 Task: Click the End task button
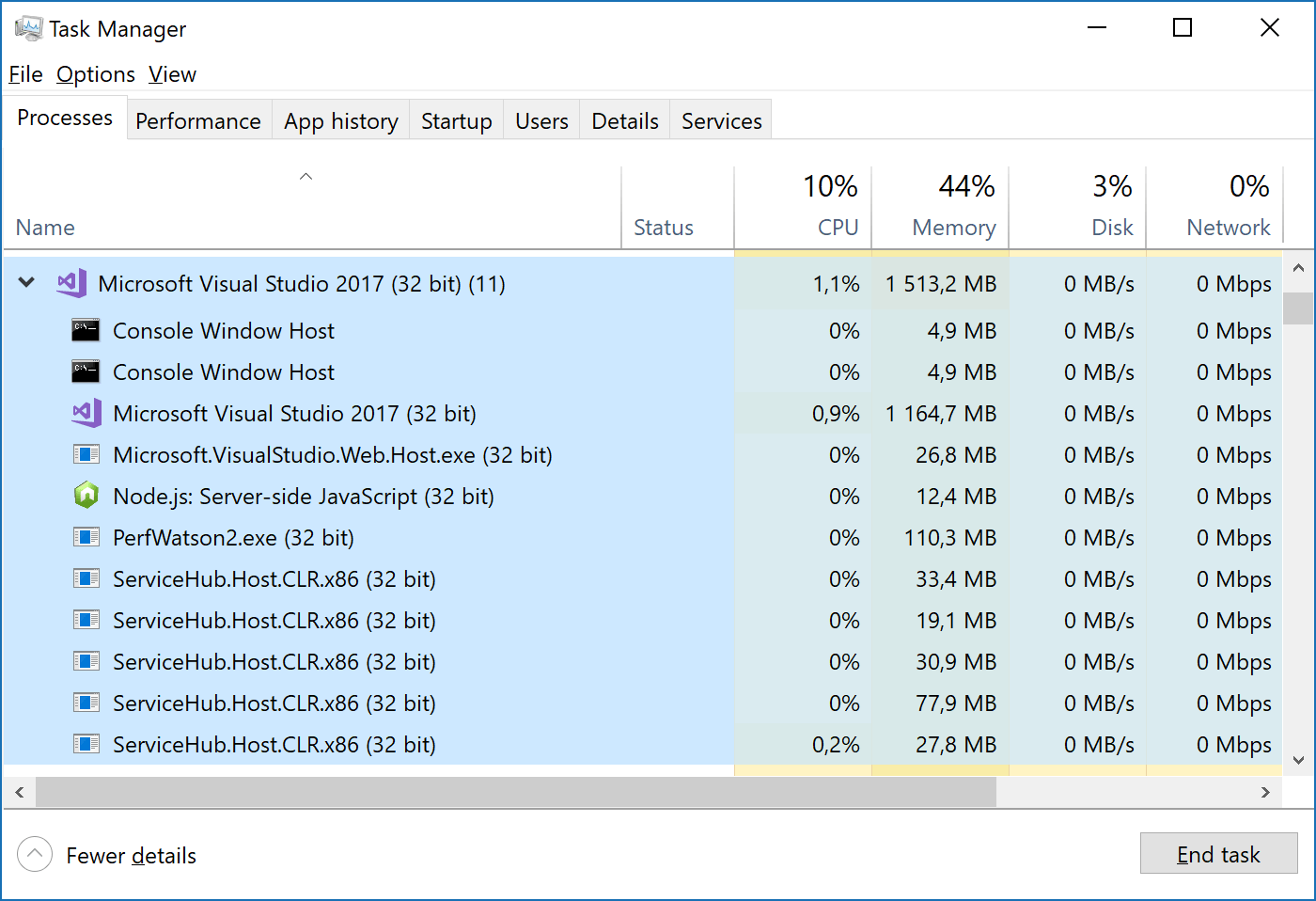1218,854
